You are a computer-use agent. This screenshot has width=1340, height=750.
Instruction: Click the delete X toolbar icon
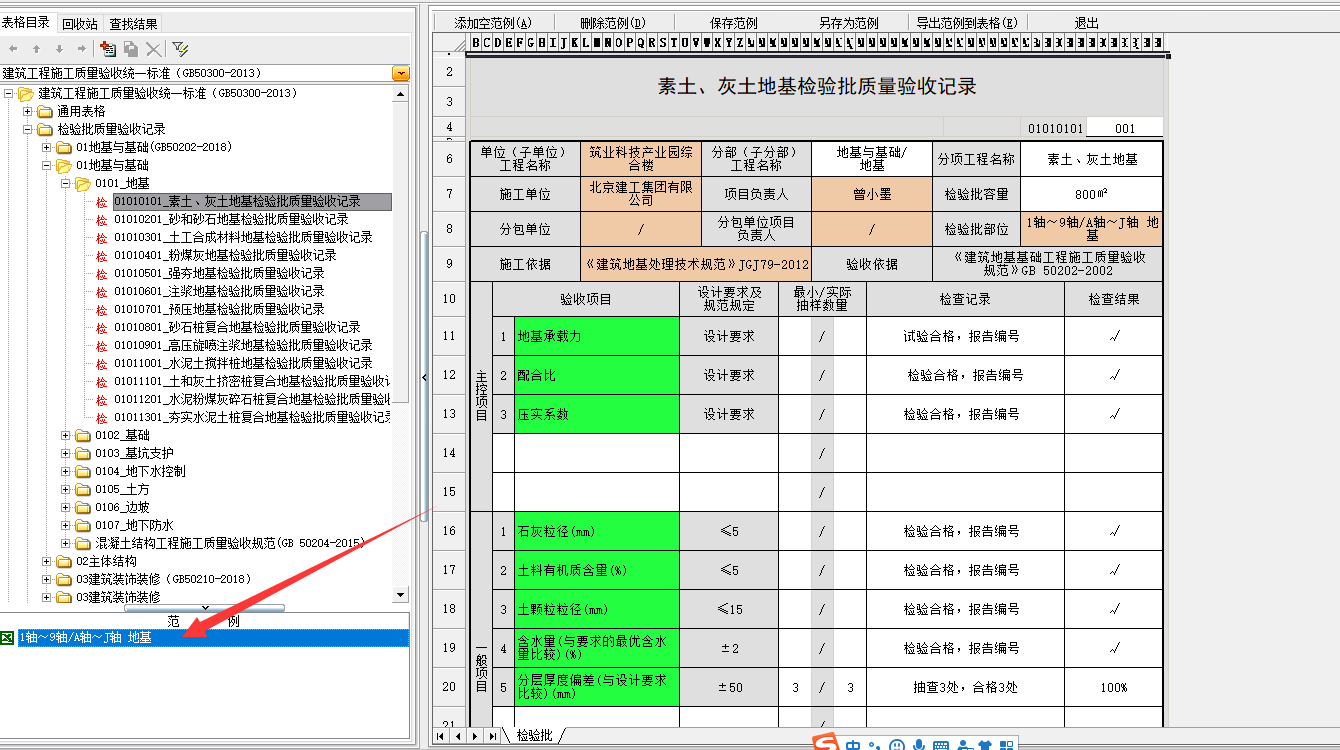153,48
